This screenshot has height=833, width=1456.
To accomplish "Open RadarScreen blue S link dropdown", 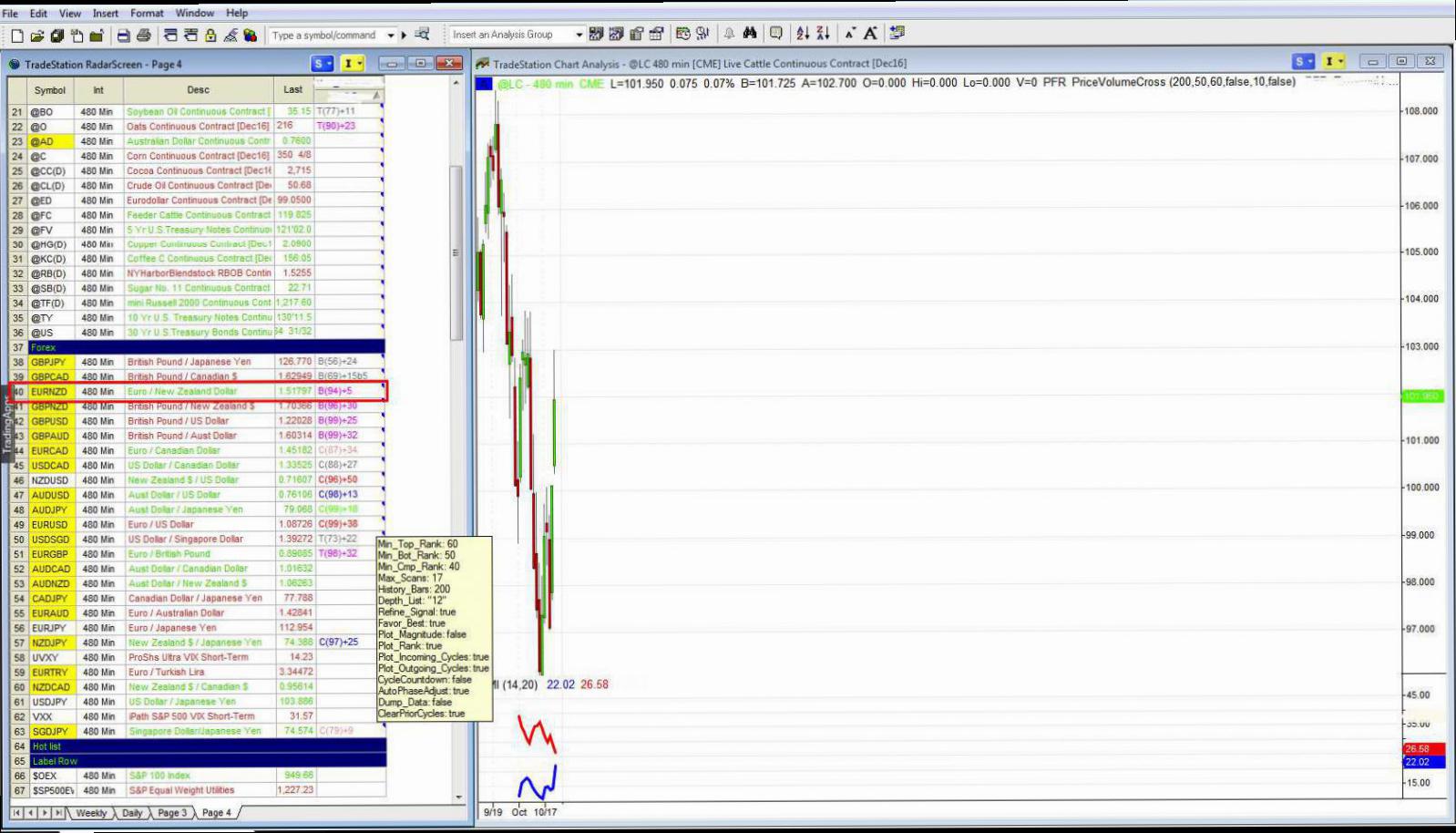I will coord(323,64).
